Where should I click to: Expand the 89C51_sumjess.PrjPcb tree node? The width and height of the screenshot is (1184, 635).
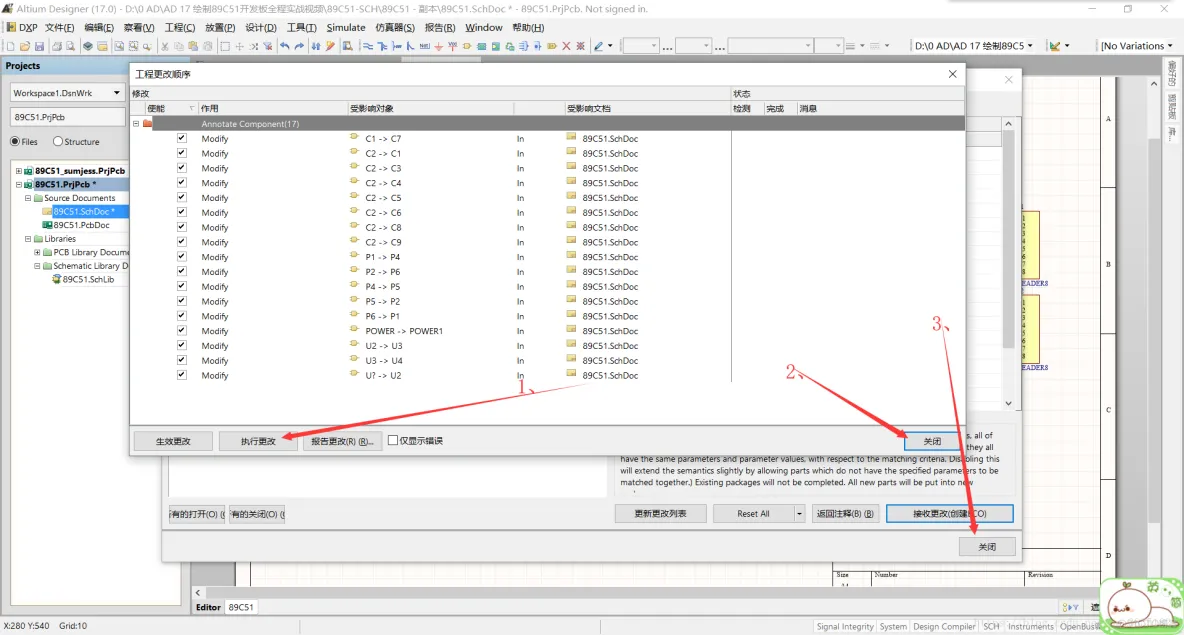point(19,171)
